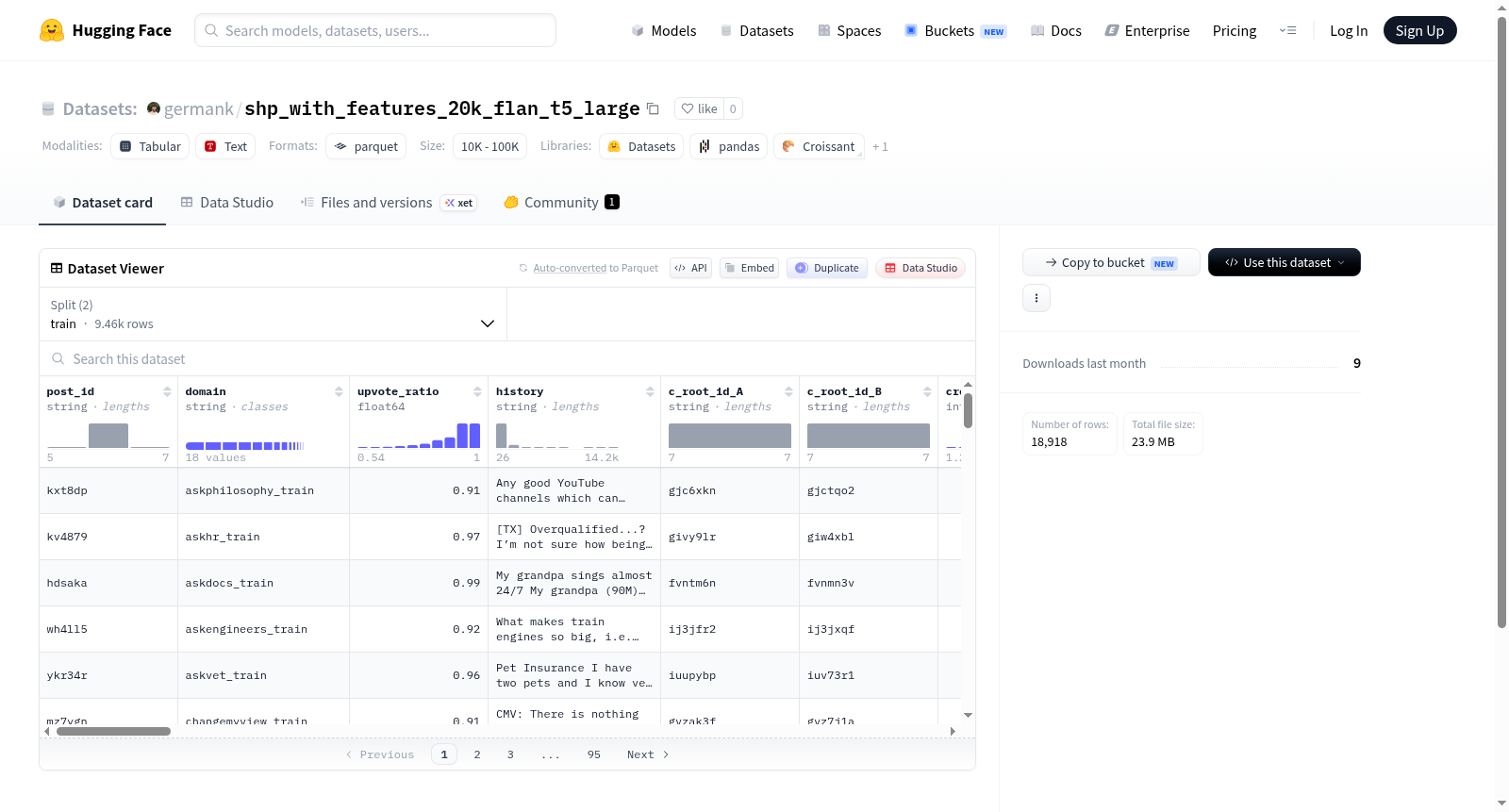Toggle sort on the post_id column
Screen dimensions: 1509x812
[x=167, y=391]
